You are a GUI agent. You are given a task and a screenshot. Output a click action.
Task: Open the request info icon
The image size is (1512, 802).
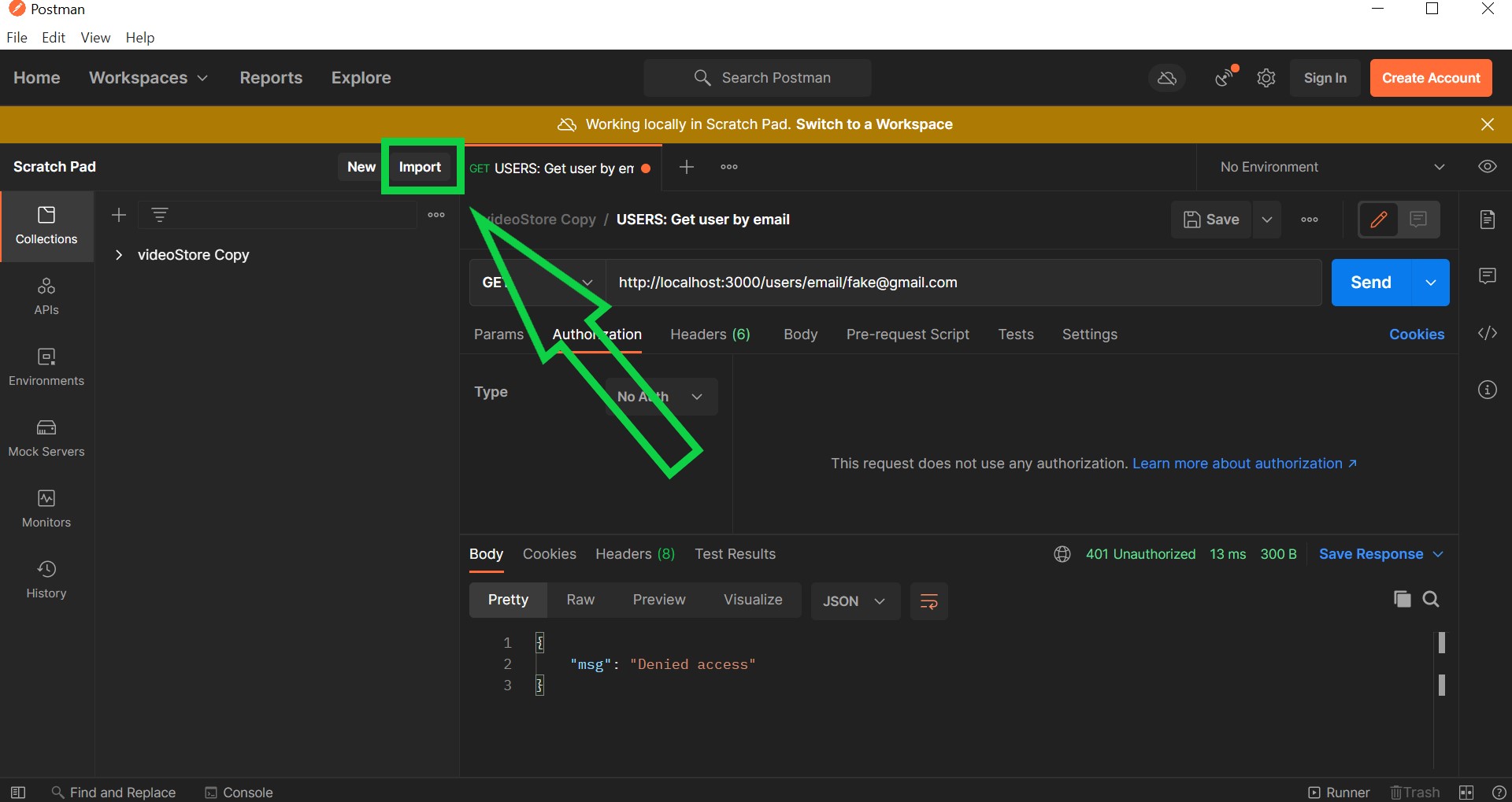coord(1487,390)
